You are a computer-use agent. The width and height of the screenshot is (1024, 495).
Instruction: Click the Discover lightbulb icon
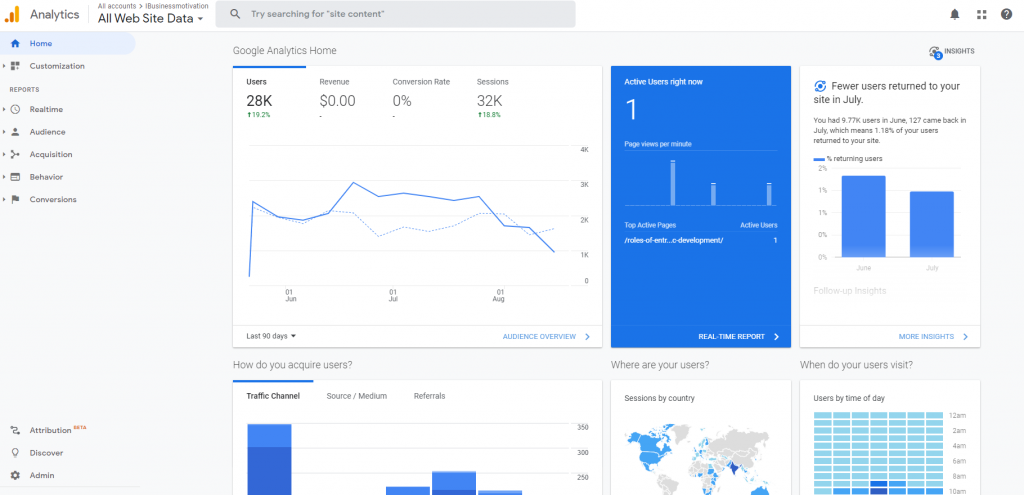coord(16,453)
